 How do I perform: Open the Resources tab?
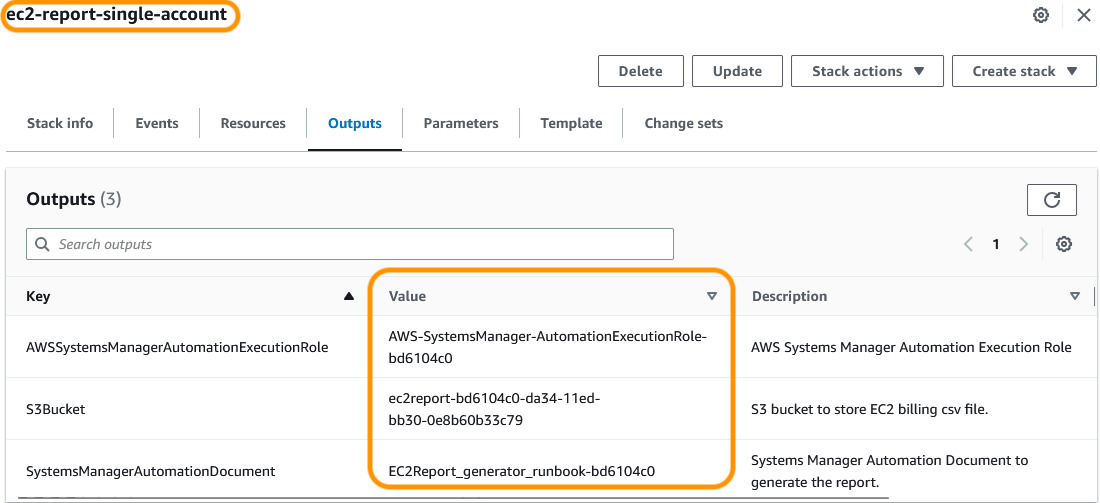[x=253, y=123]
